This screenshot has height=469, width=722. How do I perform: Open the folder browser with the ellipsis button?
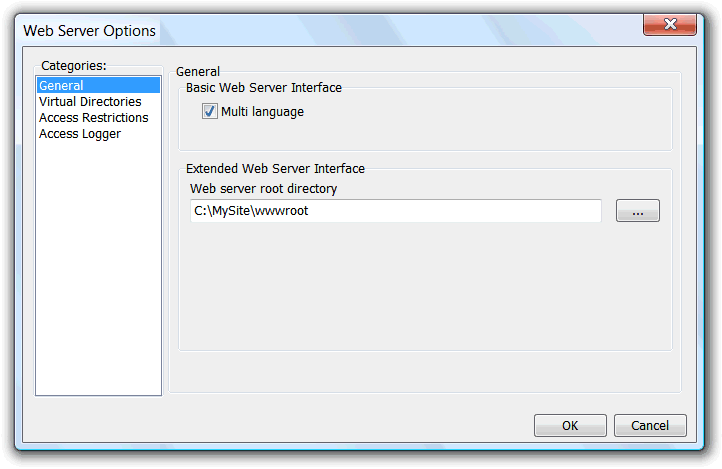638,211
